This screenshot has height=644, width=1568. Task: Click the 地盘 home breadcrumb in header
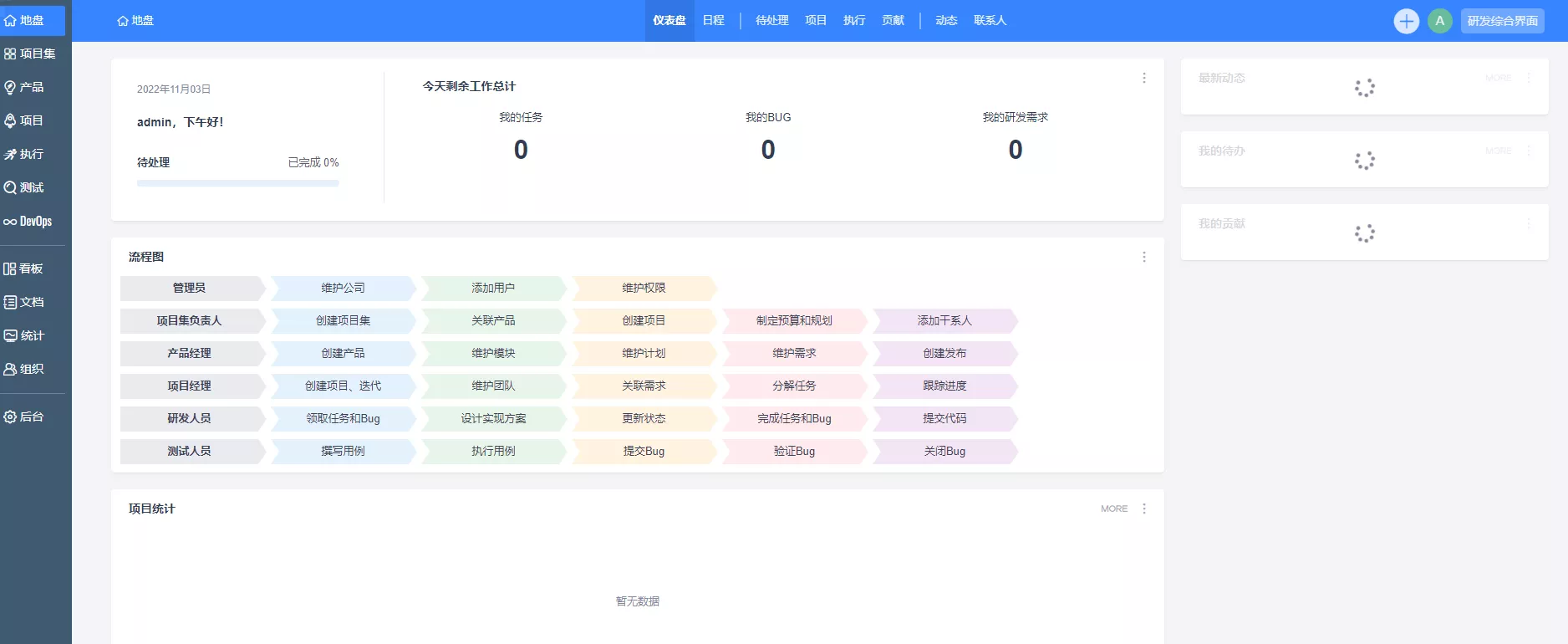(135, 20)
